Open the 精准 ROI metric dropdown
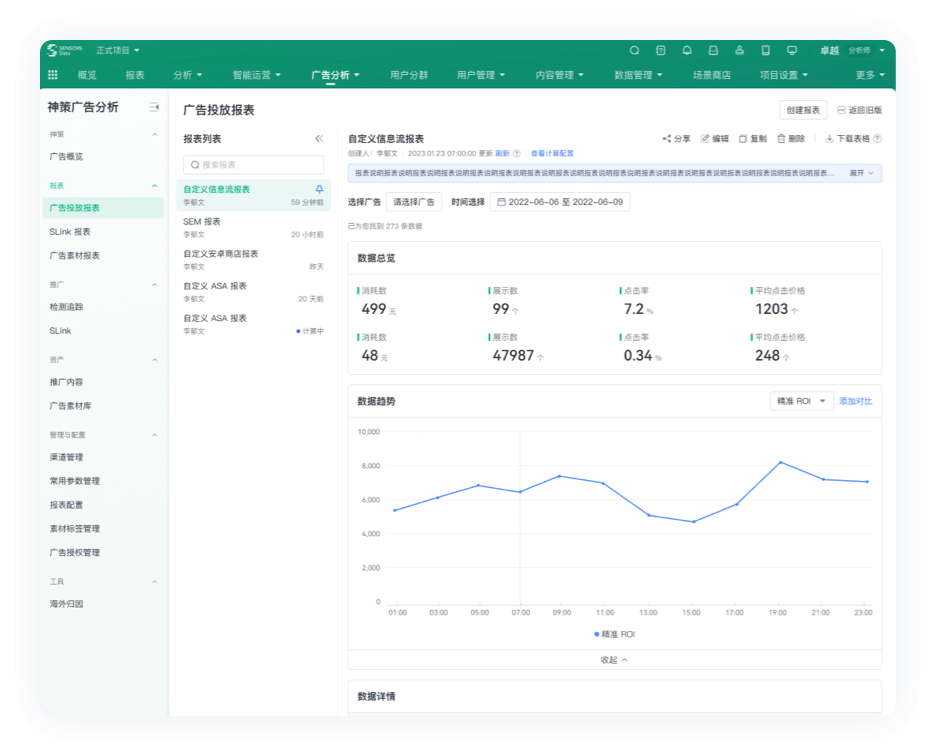Screen dimensions: 936x756 coord(802,401)
